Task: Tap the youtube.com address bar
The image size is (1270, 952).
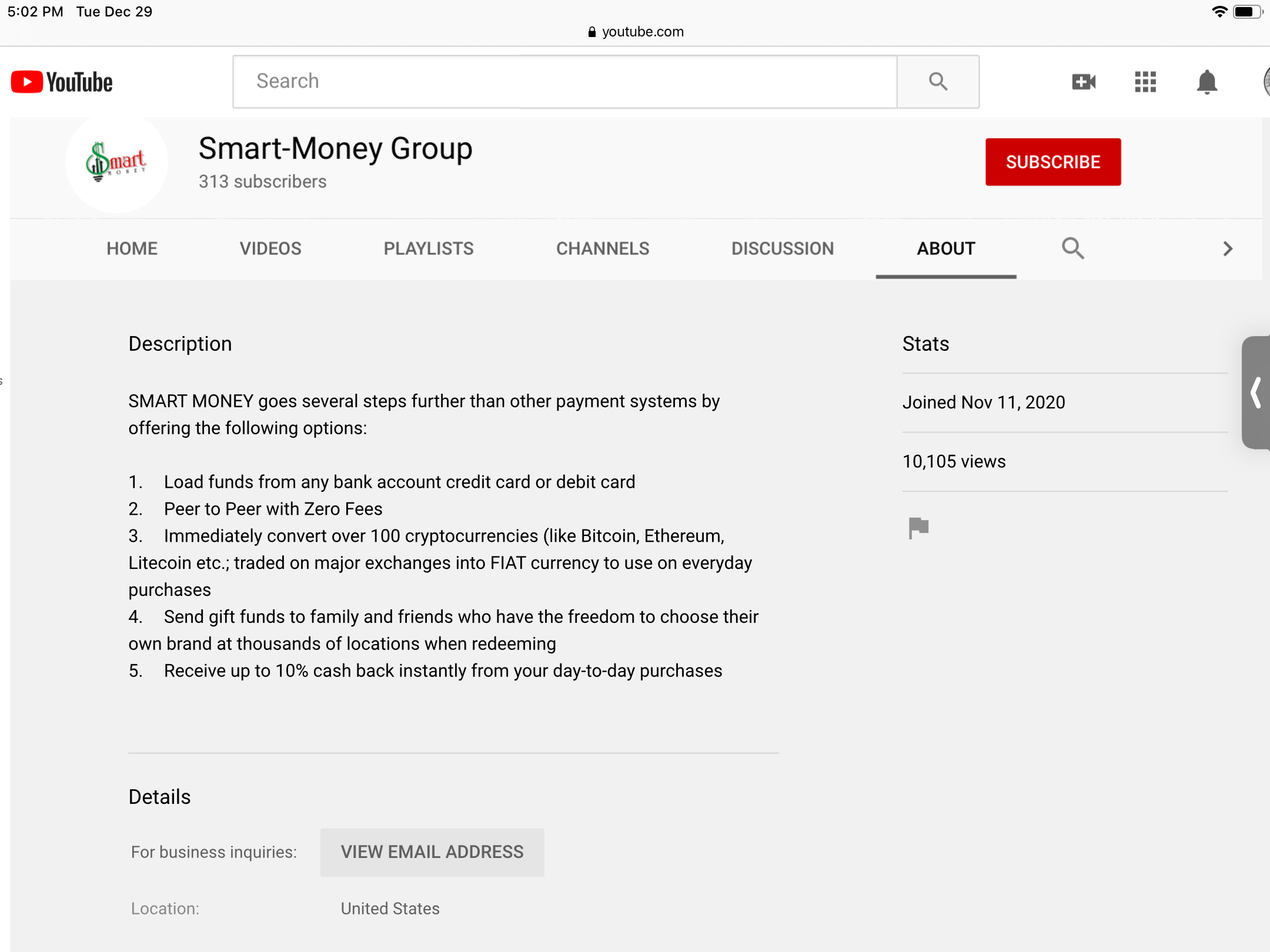Action: click(636, 32)
